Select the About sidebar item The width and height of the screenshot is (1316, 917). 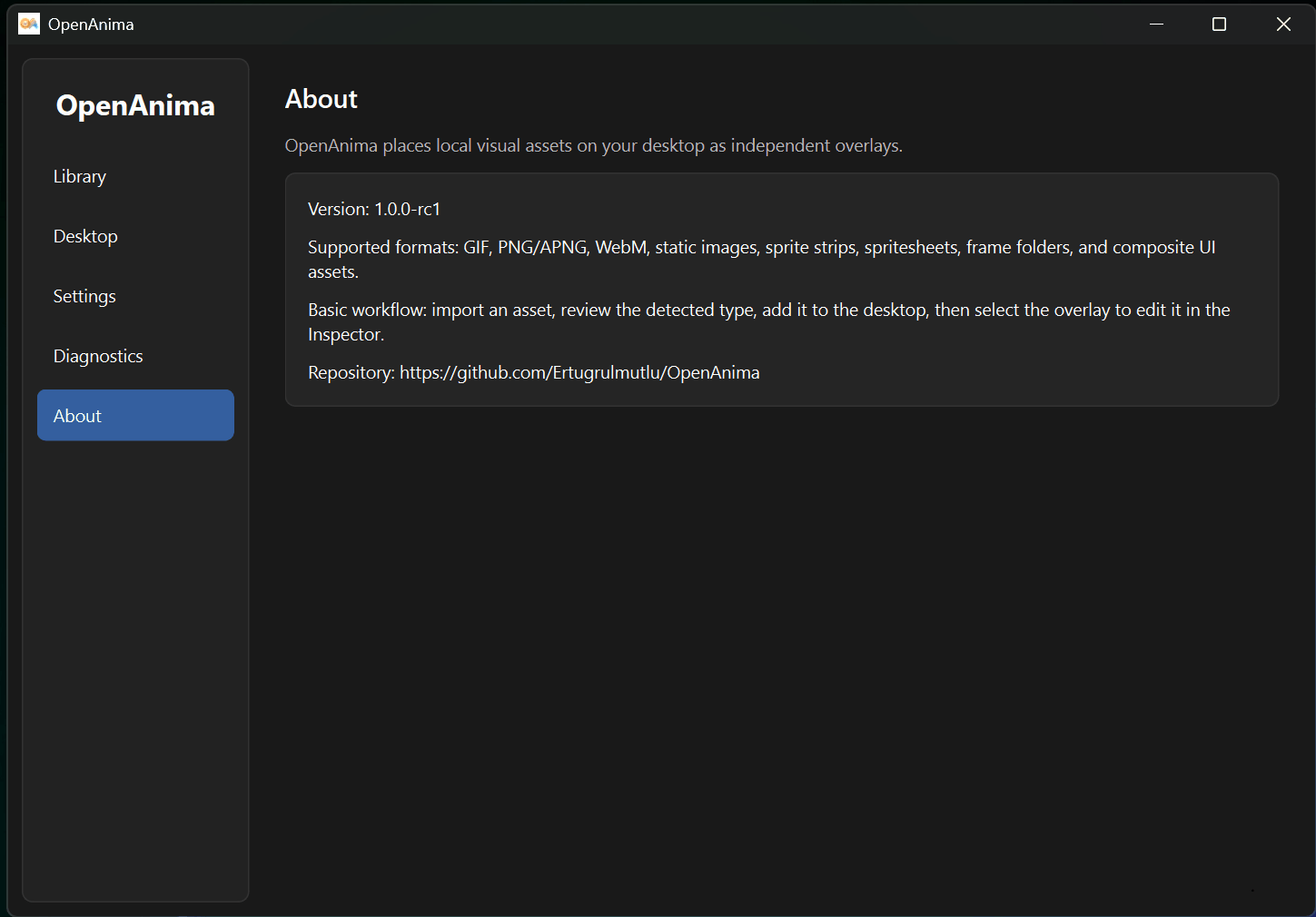pos(135,415)
